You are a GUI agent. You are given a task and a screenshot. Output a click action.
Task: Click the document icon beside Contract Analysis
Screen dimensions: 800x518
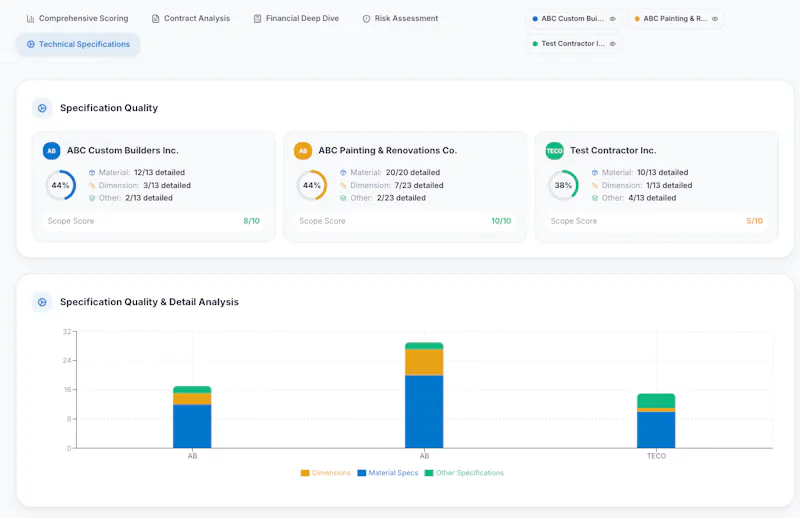tap(156, 19)
